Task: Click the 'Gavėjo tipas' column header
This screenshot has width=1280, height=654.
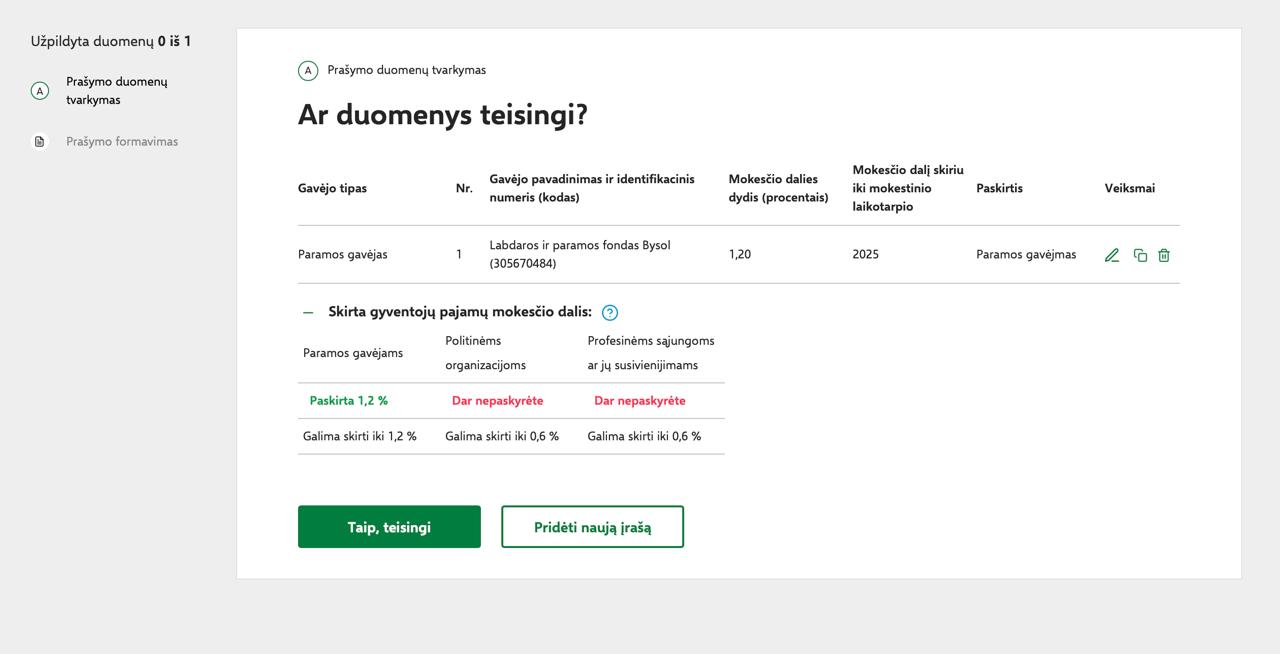Action: [332, 188]
